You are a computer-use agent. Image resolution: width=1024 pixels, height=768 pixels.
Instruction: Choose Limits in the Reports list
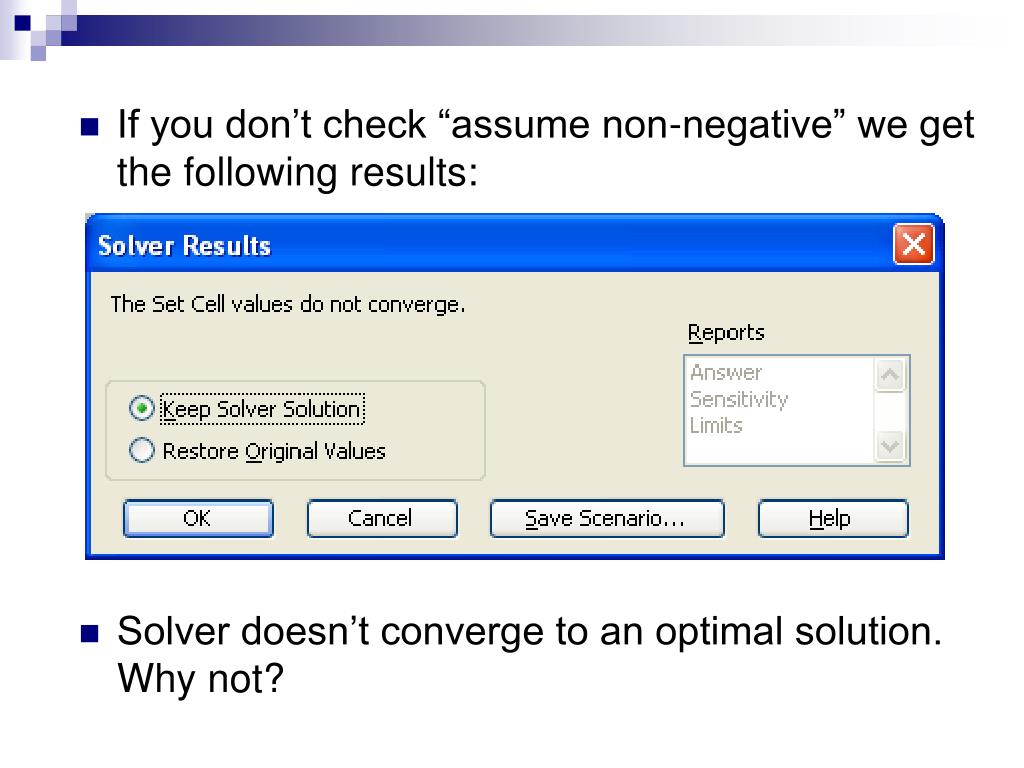716,426
